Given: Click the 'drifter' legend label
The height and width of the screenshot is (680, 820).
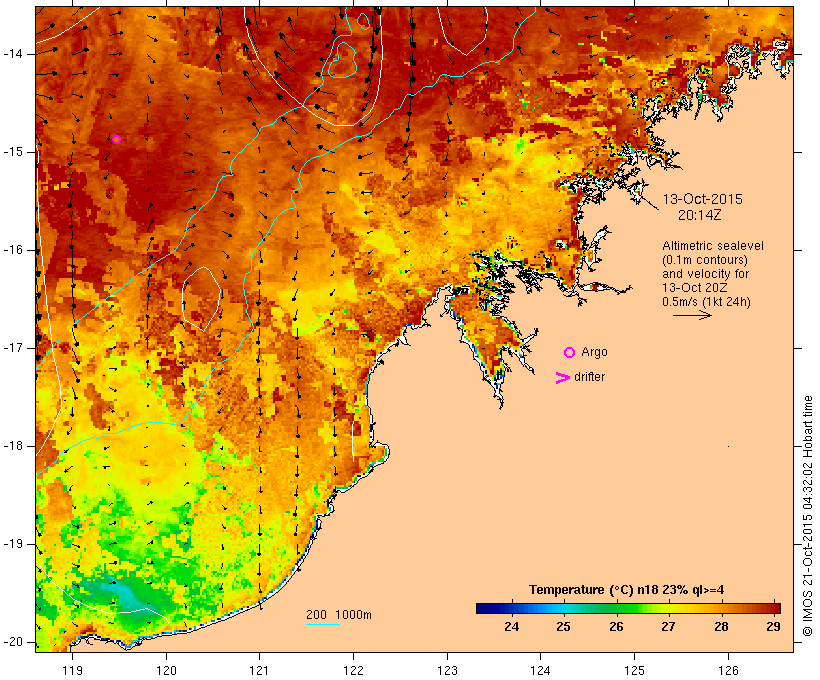Looking at the screenshot, I should point(589,377).
